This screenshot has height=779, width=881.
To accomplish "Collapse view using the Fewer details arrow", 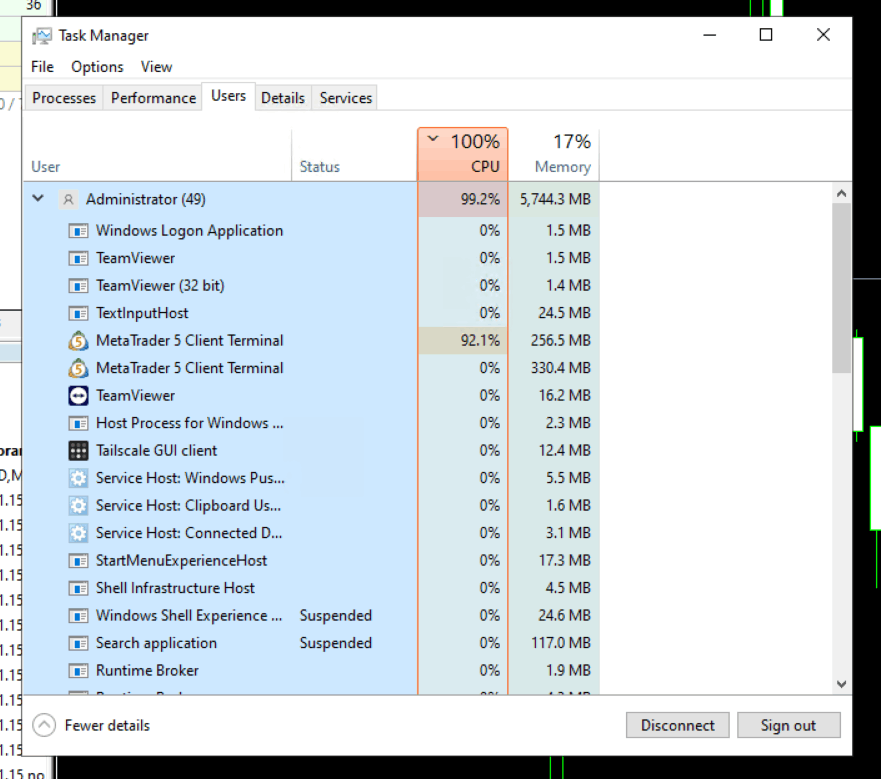I will [x=44, y=725].
